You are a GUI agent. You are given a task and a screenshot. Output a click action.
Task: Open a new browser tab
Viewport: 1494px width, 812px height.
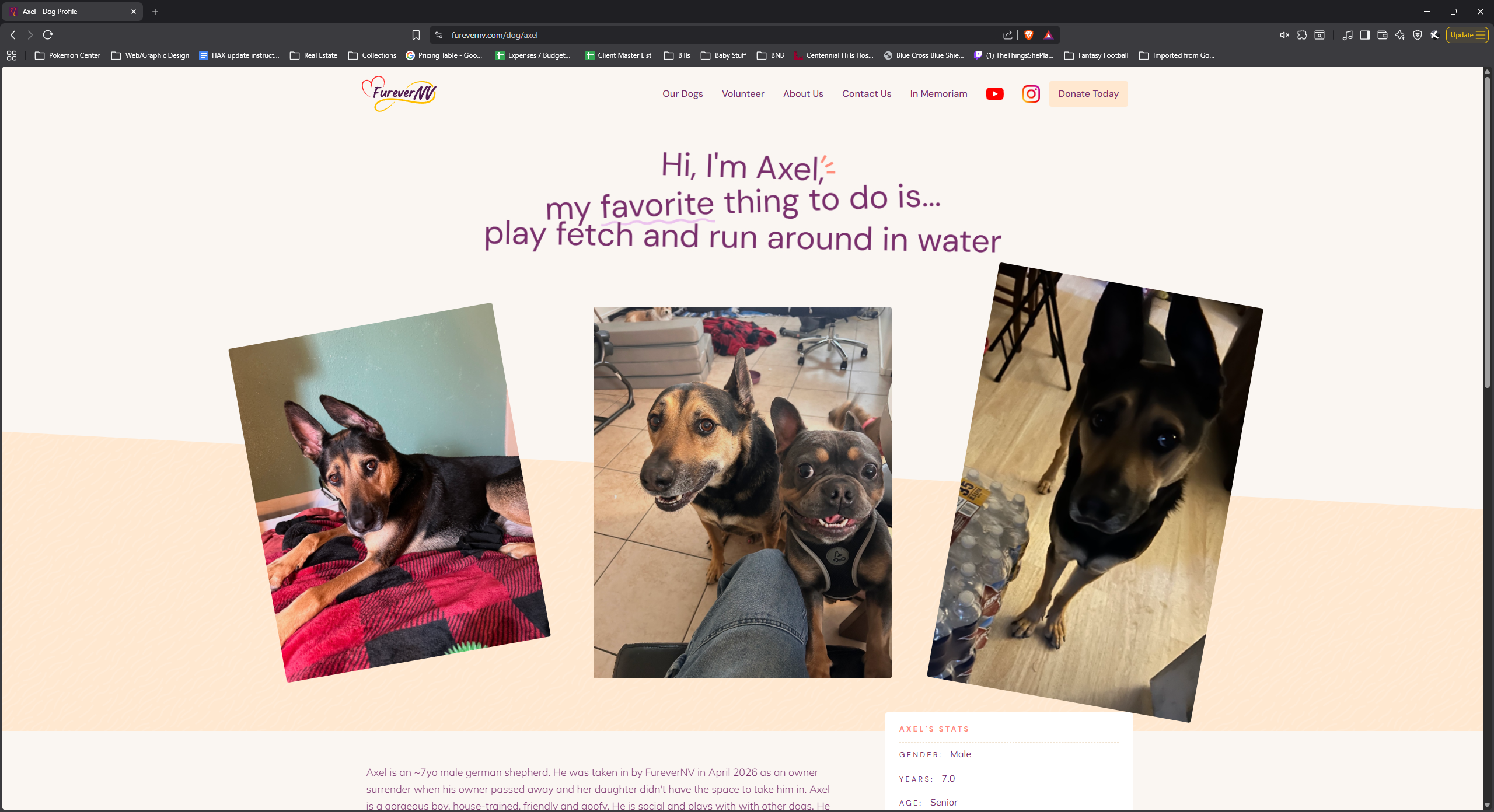(x=155, y=12)
